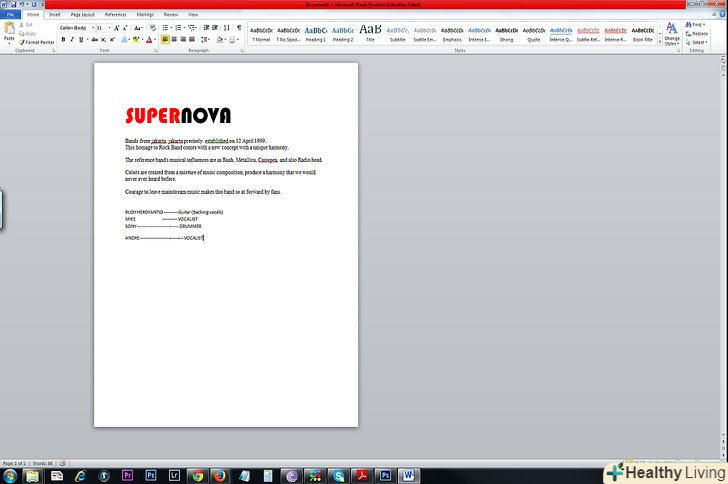Click Text Effects glowing A icon

point(125,40)
